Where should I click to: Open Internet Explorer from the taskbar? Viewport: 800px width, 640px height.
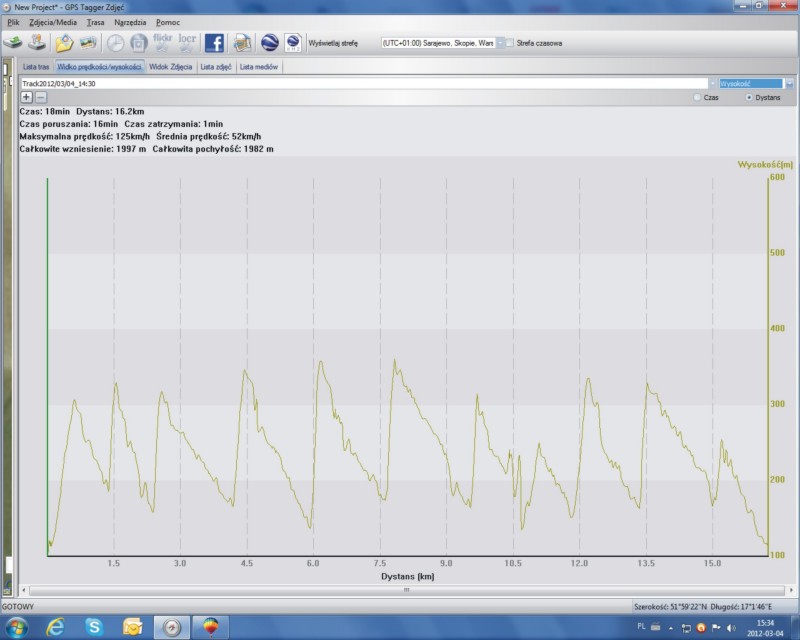tap(55, 627)
